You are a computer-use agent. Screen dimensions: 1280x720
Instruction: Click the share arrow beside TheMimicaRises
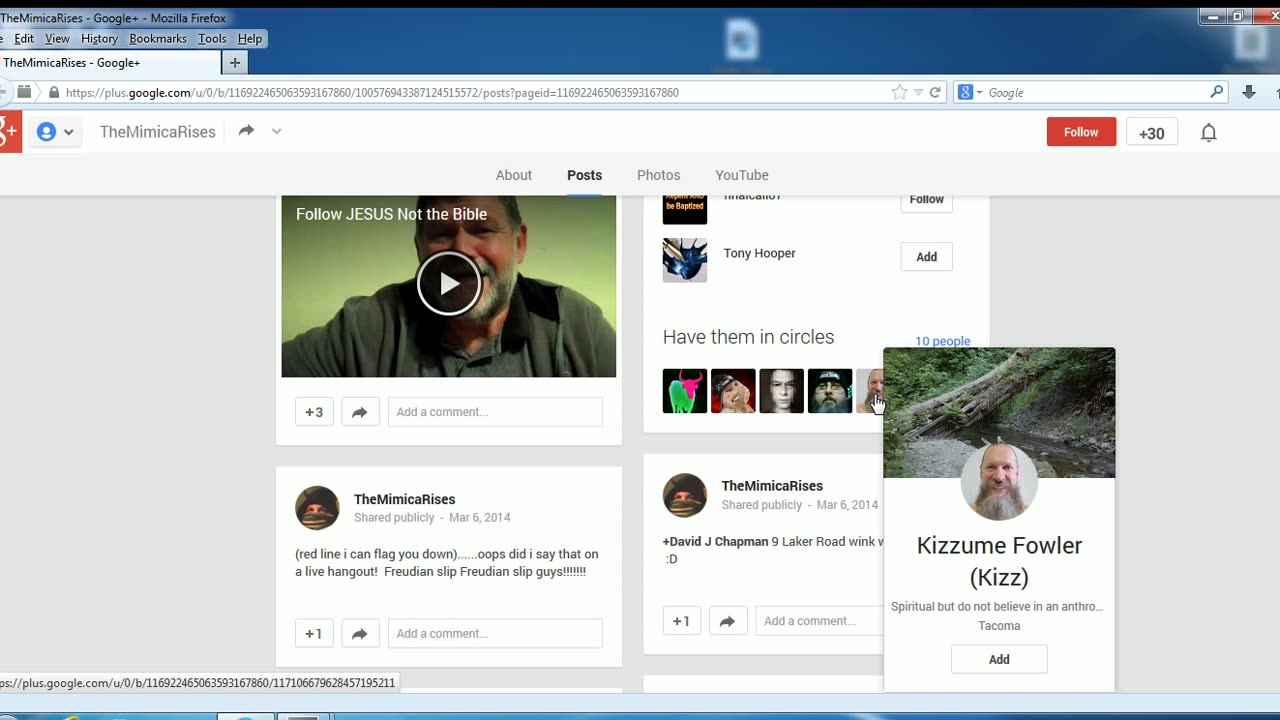tap(246, 131)
